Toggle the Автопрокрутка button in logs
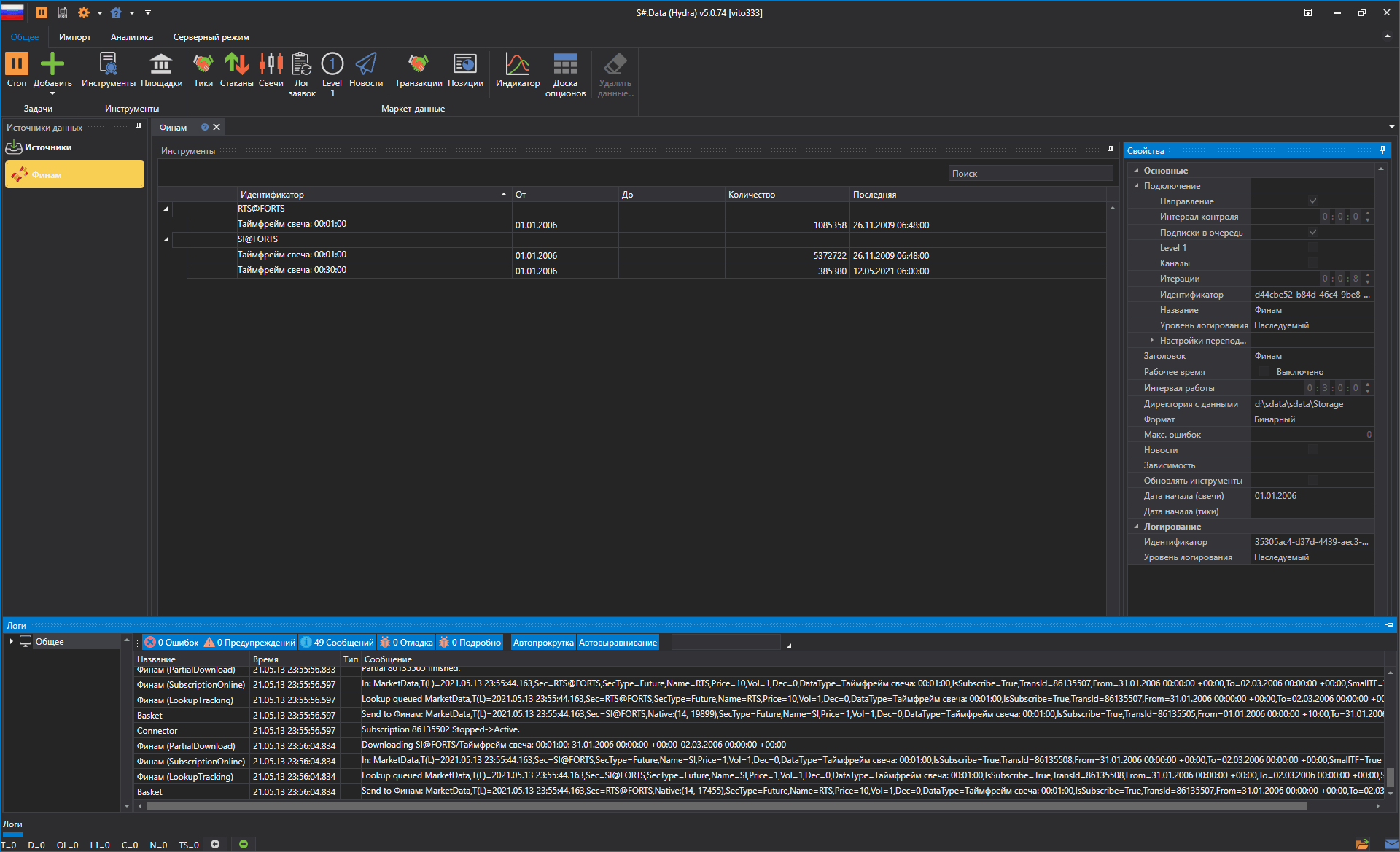1400x852 pixels. (x=542, y=643)
